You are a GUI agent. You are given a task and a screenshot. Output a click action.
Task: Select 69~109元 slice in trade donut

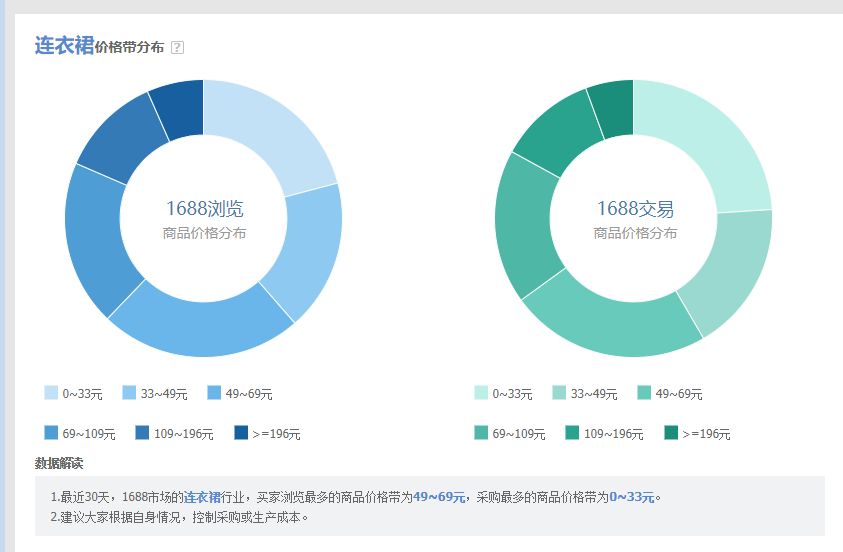pyautogui.click(x=524, y=226)
